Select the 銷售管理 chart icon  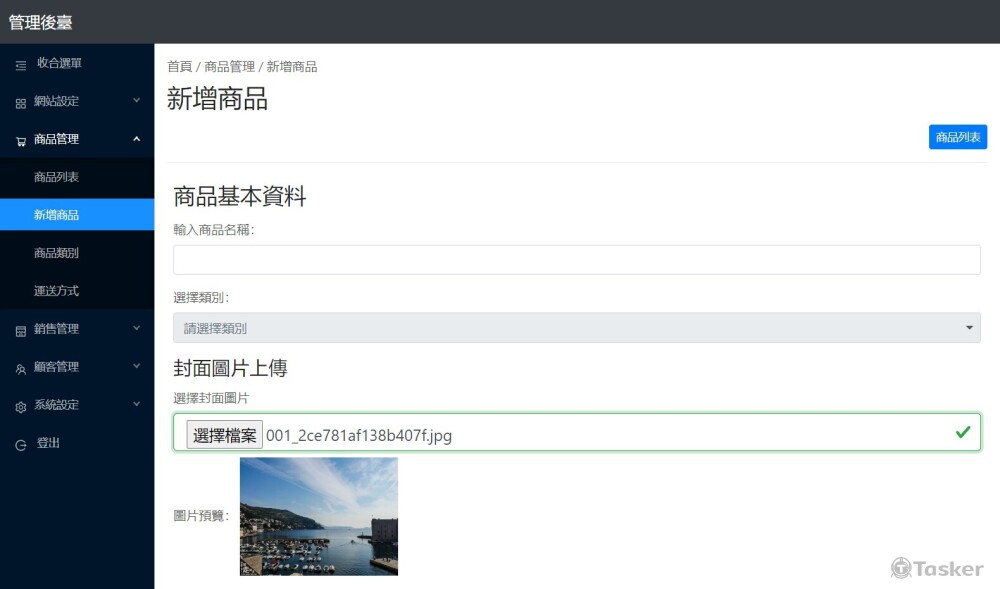(20, 329)
